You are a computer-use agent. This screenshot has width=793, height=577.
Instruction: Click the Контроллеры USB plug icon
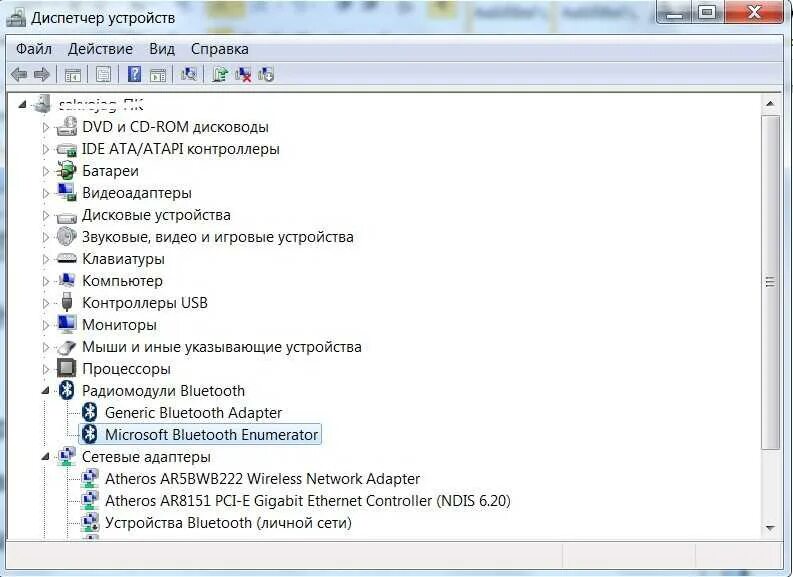[66, 302]
